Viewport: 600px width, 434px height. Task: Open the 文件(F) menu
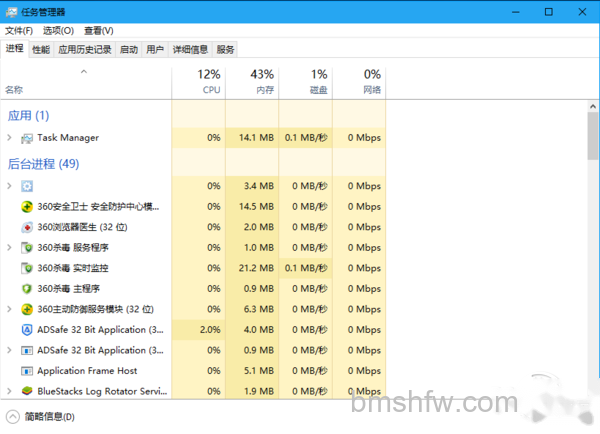19,31
